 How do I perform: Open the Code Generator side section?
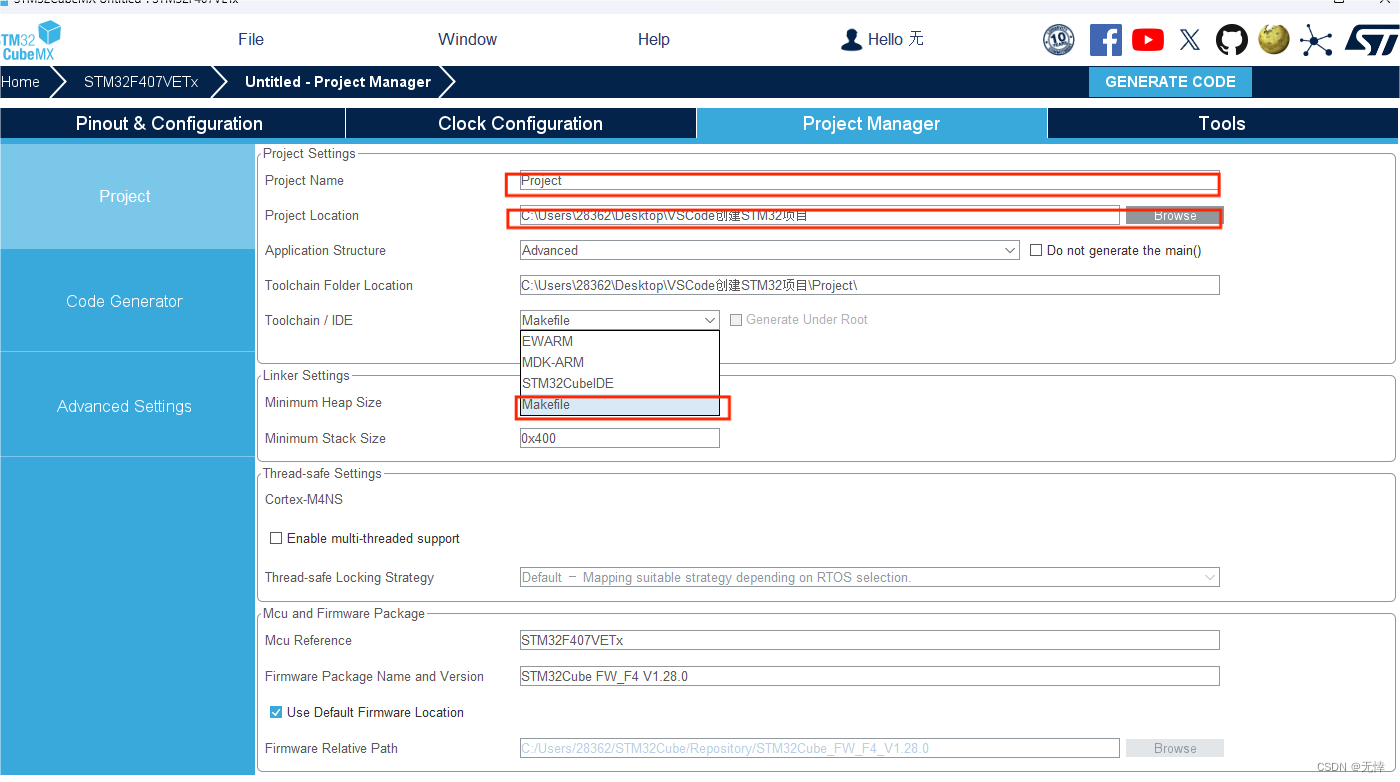[x=125, y=301]
